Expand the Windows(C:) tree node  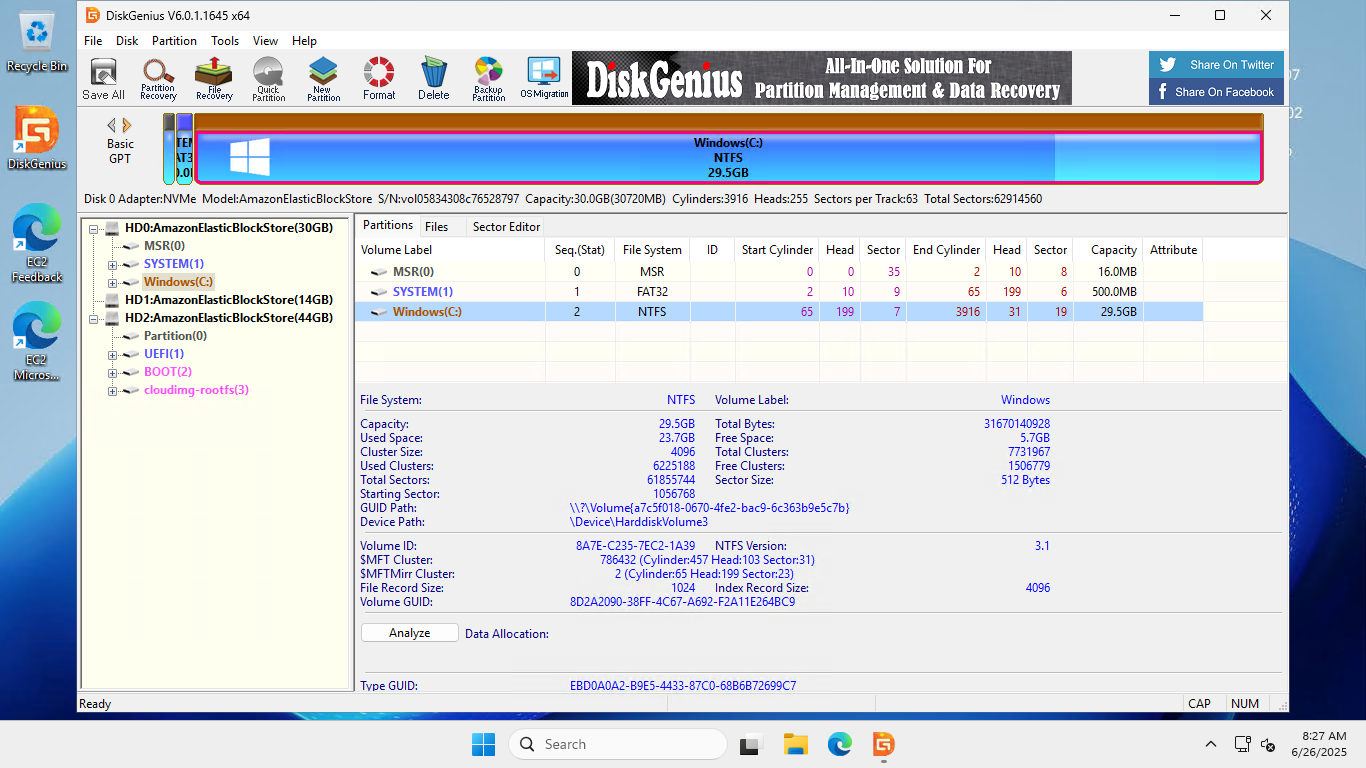coord(113,282)
